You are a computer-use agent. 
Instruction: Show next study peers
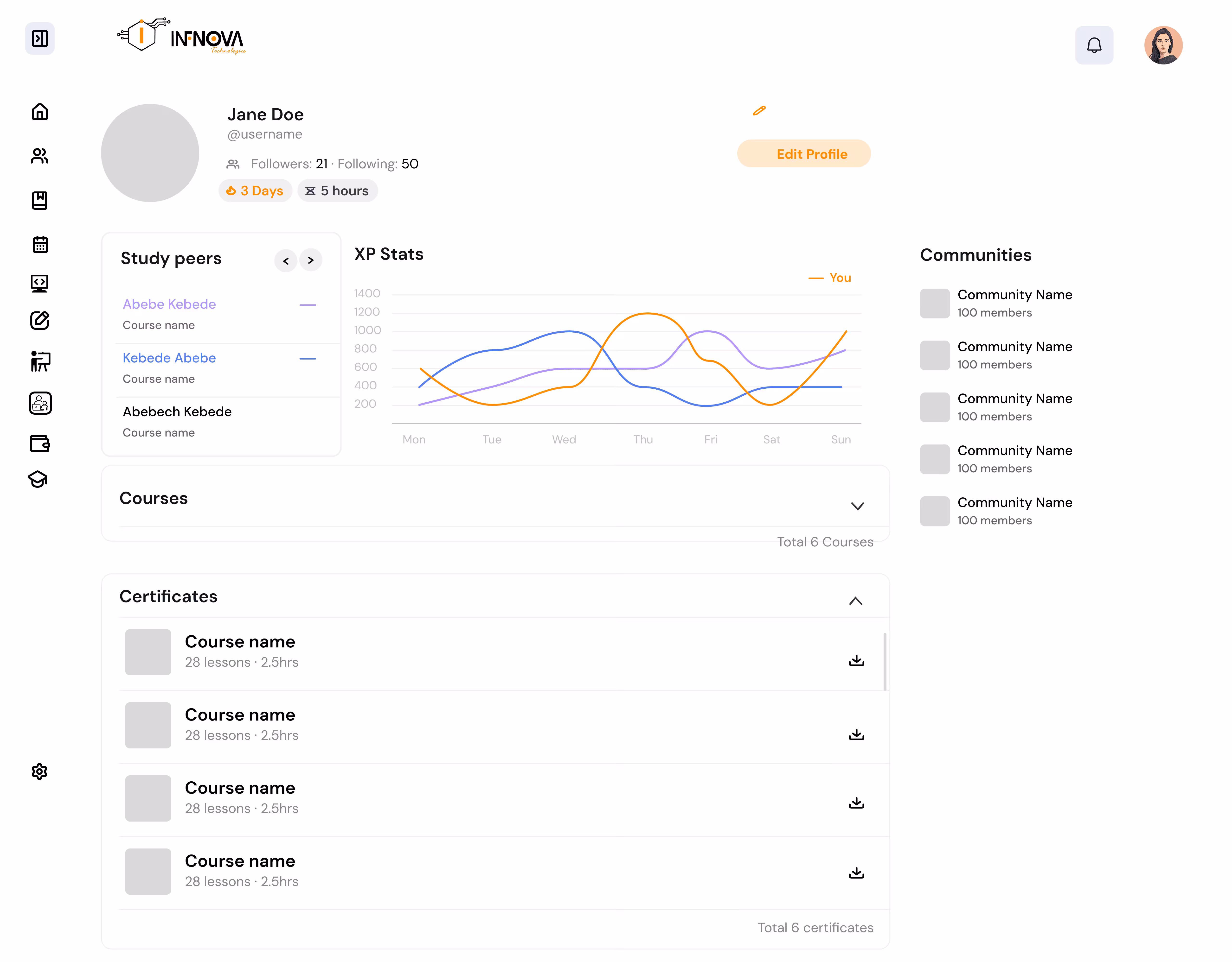(311, 260)
